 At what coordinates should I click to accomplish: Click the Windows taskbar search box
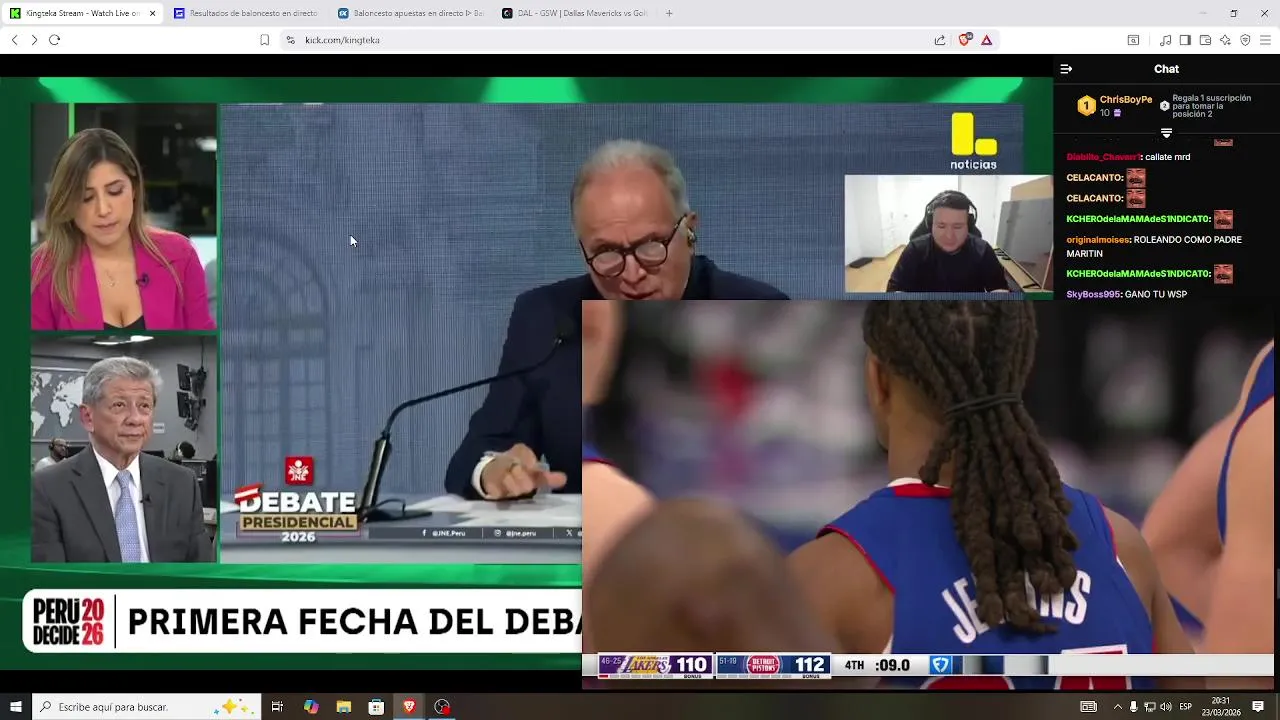pos(146,707)
